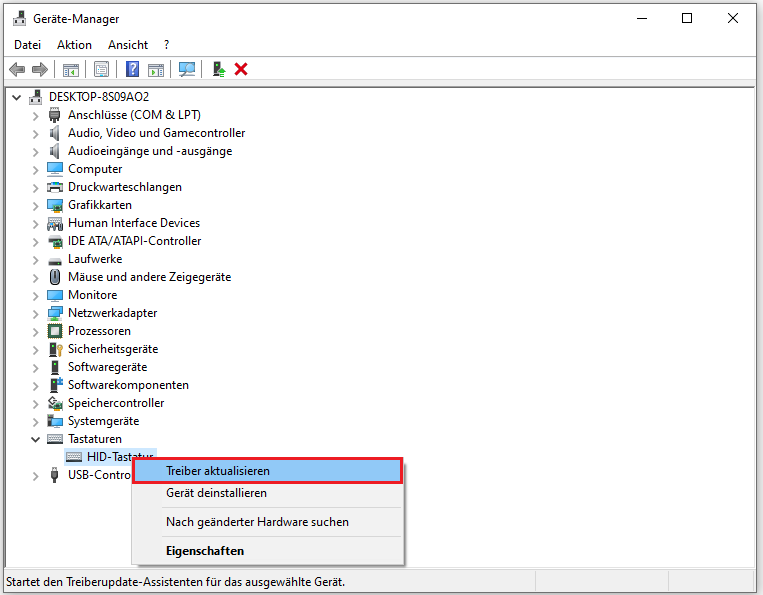Collapse the DESKTOP-8S09AO2 root node

[x=17, y=97]
